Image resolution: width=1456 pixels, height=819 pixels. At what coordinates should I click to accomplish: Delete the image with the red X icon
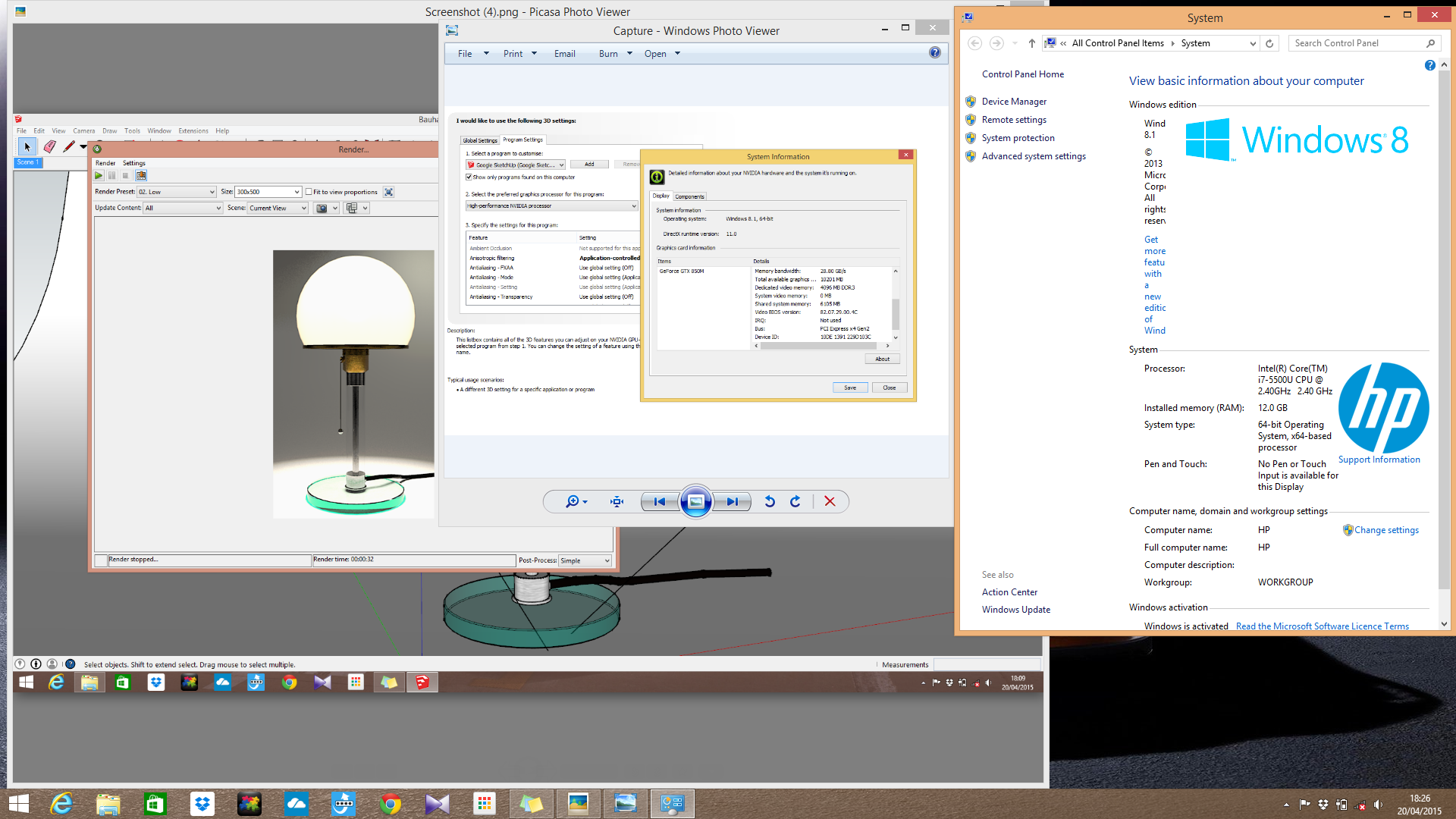pos(830,501)
